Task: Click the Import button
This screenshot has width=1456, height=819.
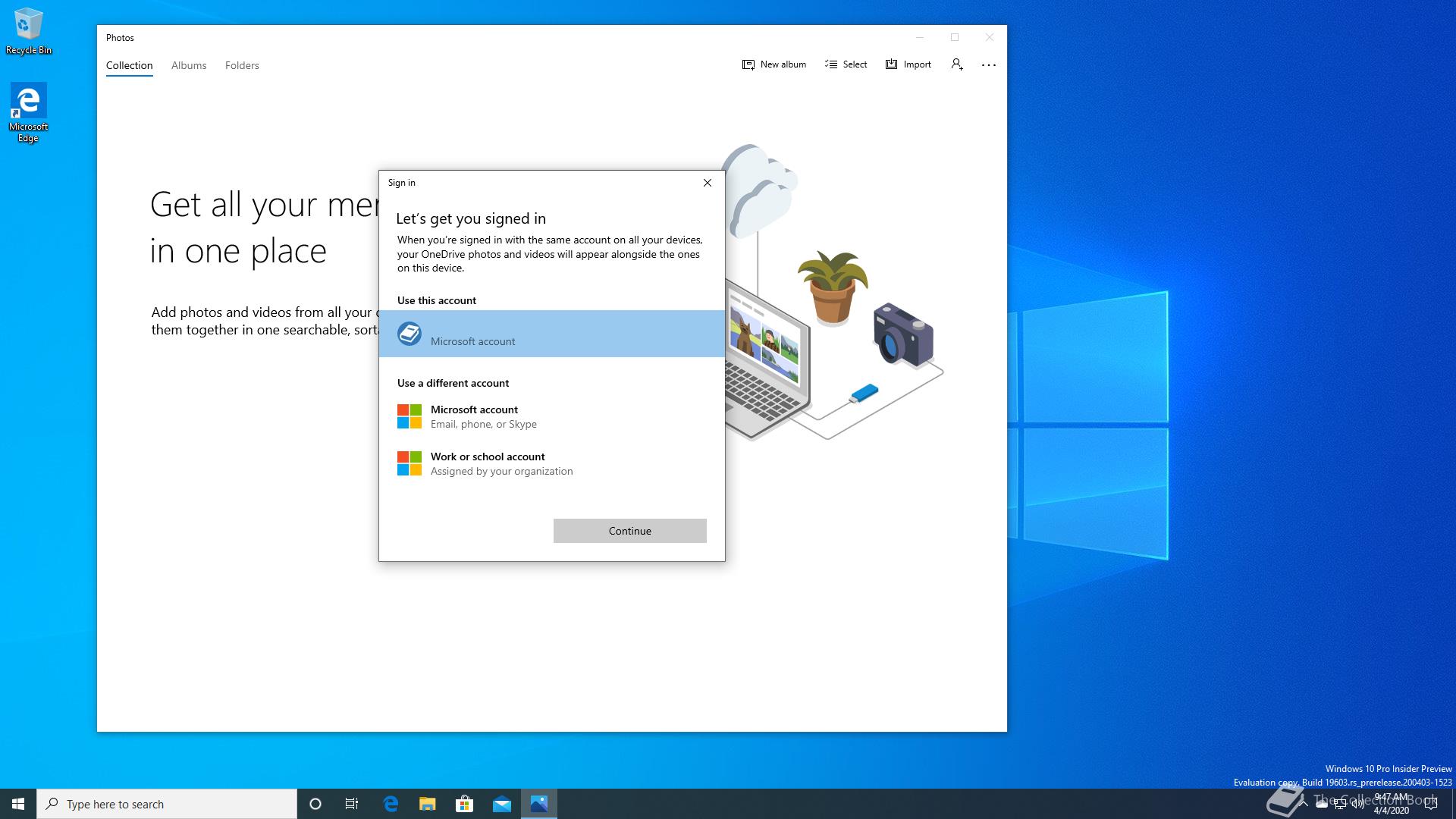Action: (908, 64)
